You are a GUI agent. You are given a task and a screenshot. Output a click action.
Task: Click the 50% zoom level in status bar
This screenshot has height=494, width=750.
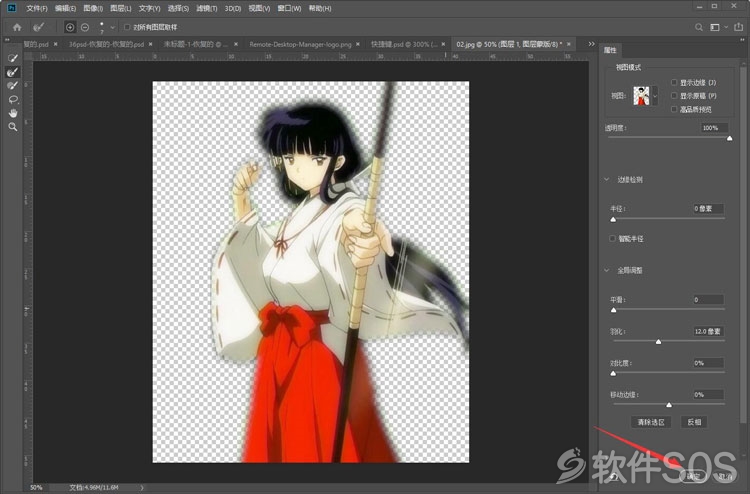[36, 487]
